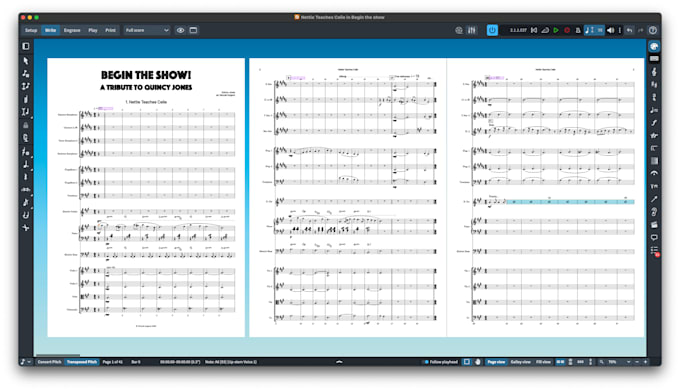Click the red record button
Image resolution: width=680 pixels, height=391 pixels.
567,30
